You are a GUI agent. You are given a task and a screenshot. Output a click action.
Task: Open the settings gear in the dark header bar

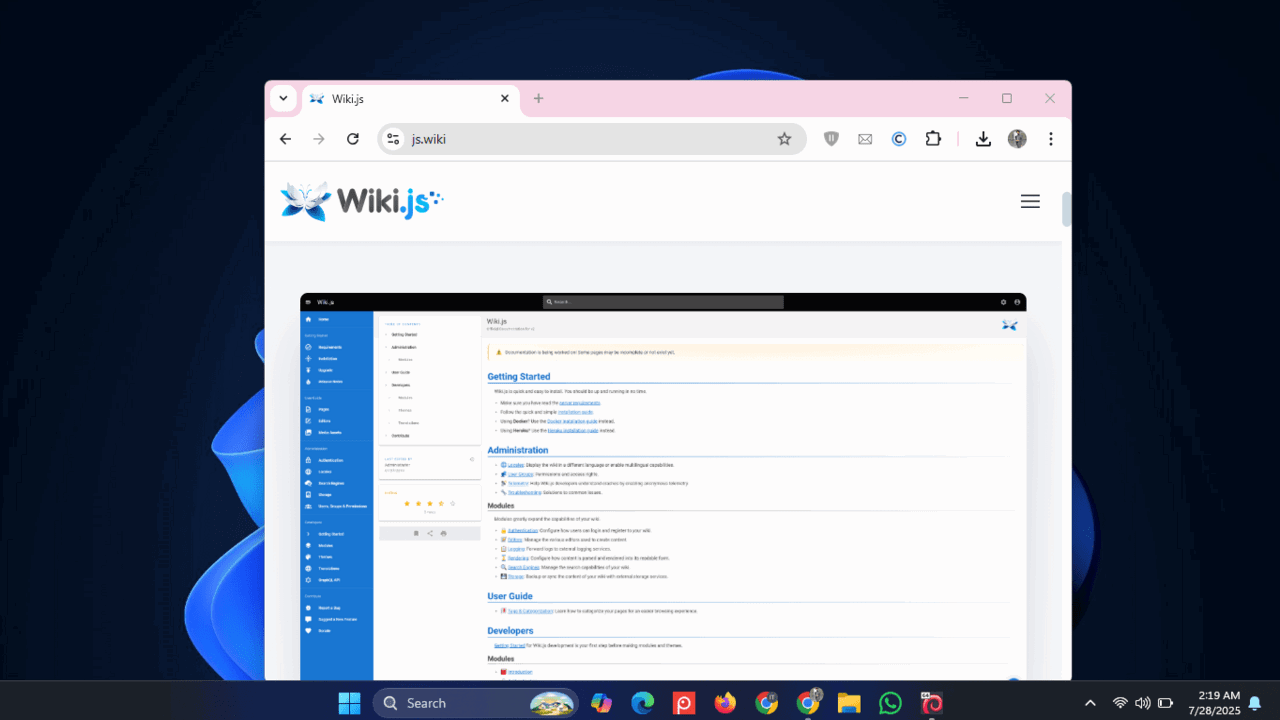tap(1003, 301)
